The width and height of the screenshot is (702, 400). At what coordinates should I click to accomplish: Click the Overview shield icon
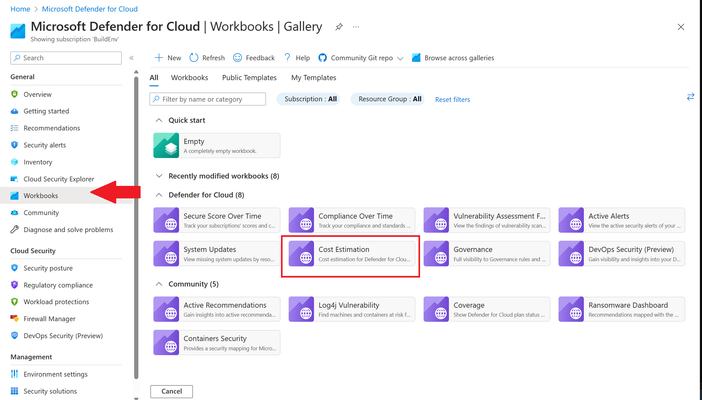14,94
